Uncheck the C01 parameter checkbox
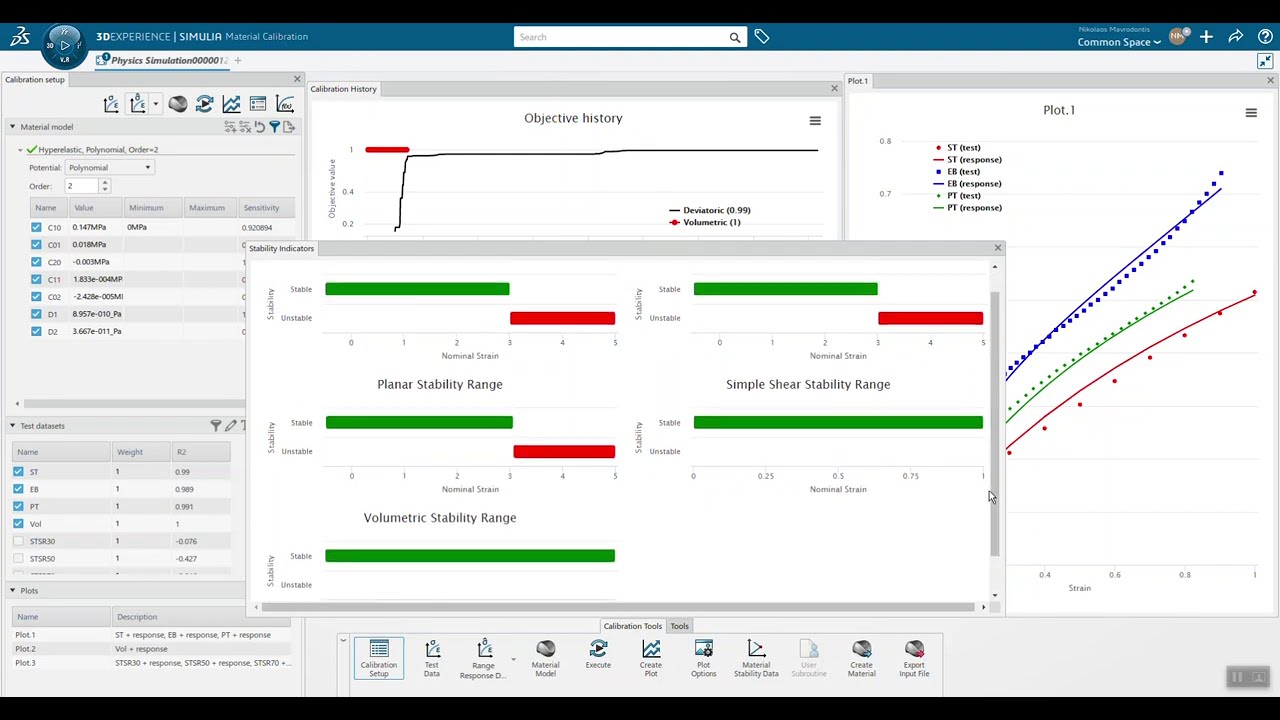This screenshot has height=720, width=1280. coord(36,244)
